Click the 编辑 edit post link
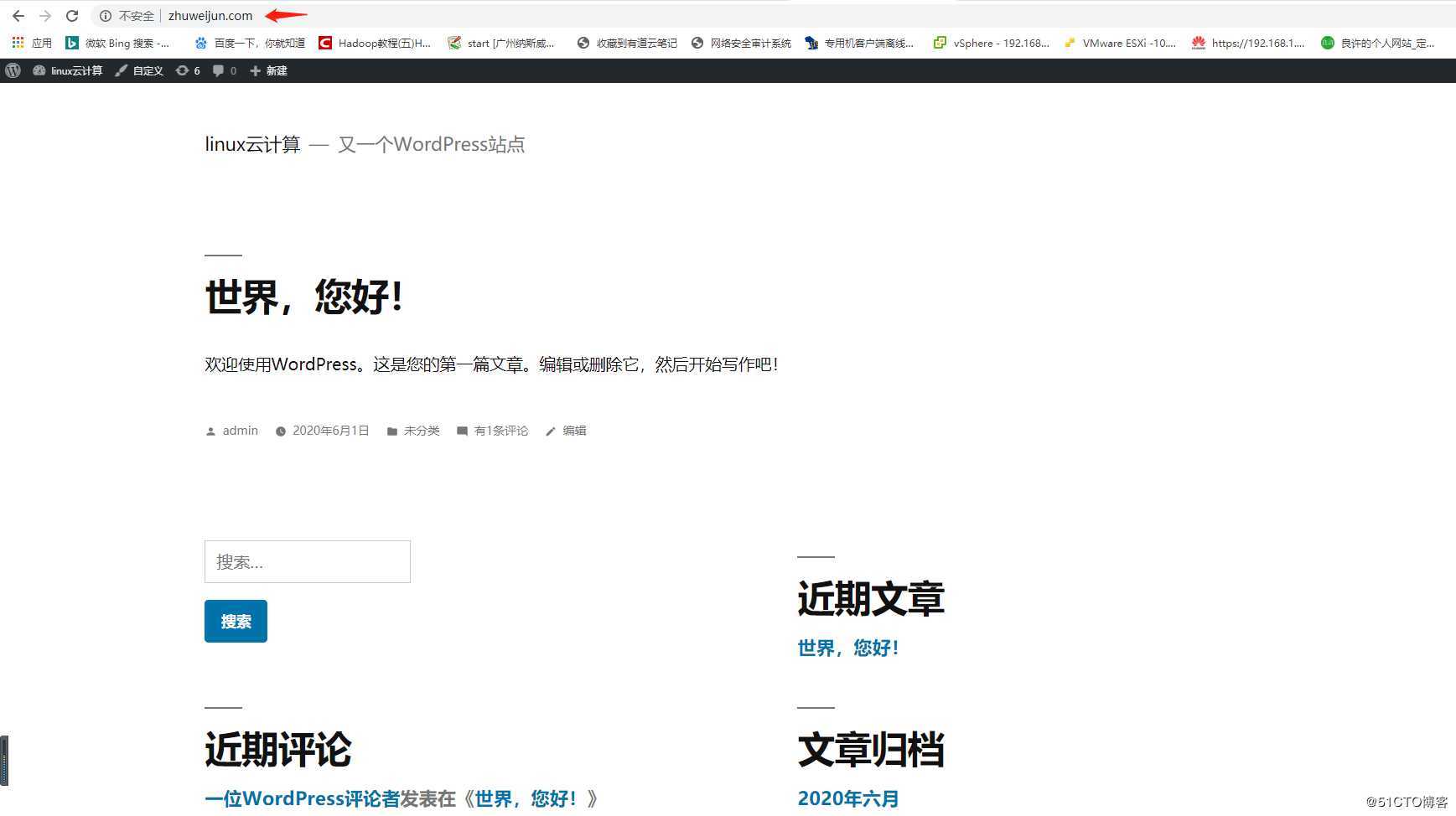 click(574, 431)
